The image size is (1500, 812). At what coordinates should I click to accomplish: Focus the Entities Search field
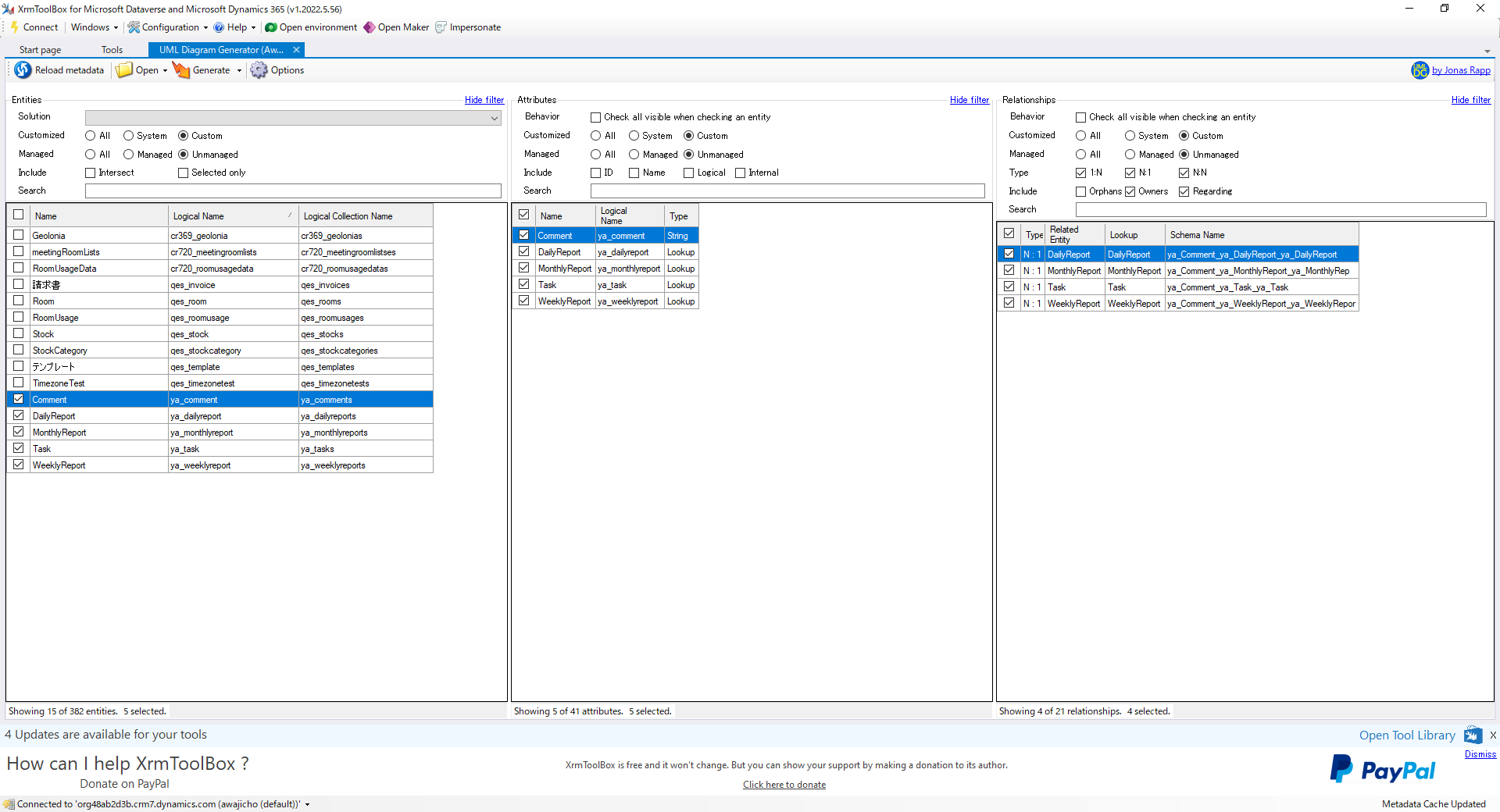pos(293,191)
